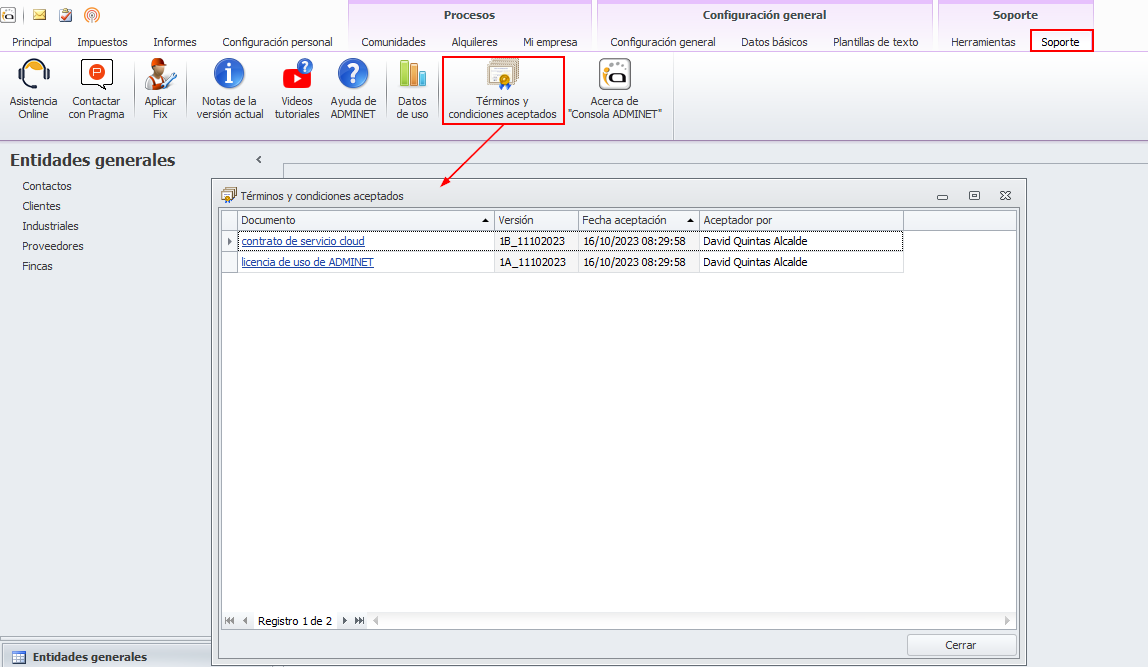Go to previous record in navigator
This screenshot has width=1148, height=667.
(245, 621)
